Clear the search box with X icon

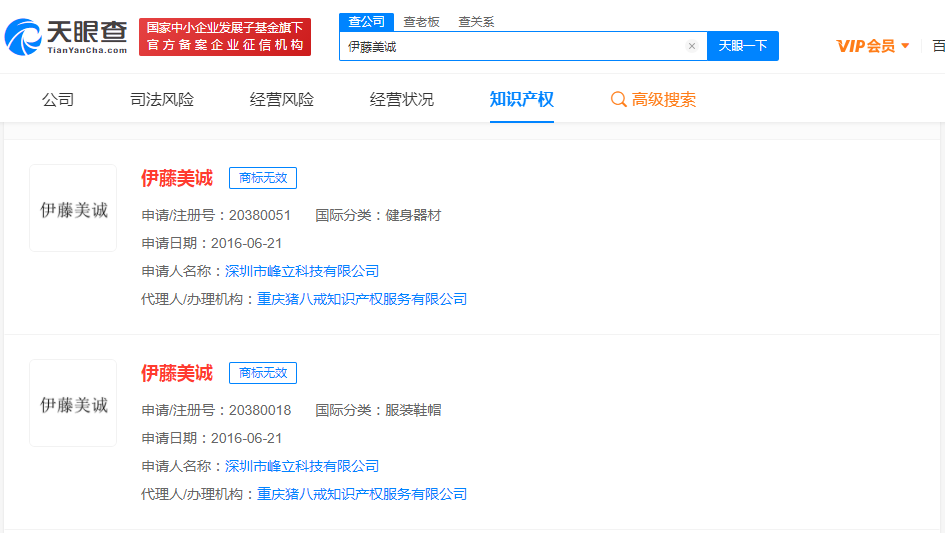coord(692,46)
